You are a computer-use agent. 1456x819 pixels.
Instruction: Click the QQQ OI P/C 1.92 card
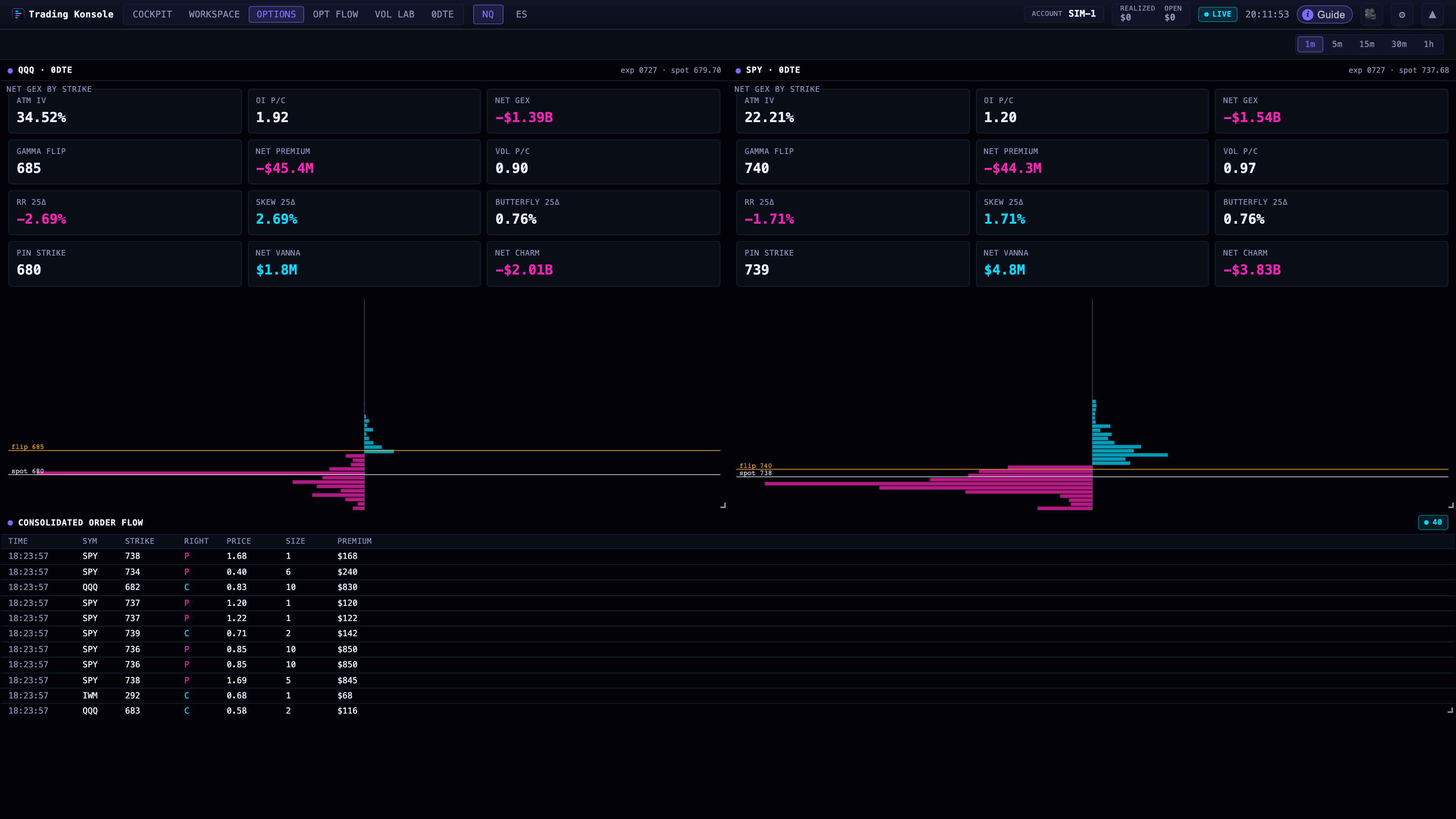coord(364,111)
